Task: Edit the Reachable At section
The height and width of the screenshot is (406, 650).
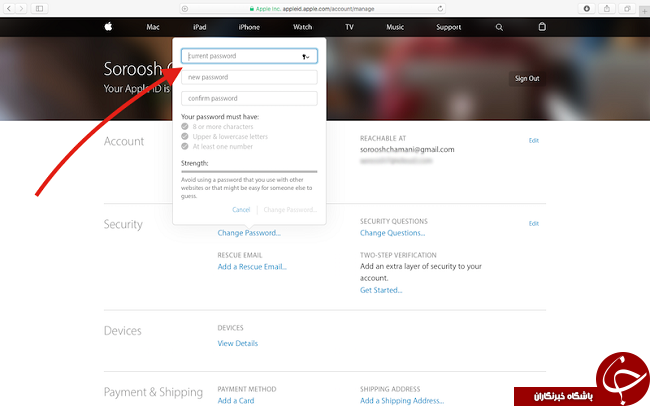Action: [x=534, y=141]
